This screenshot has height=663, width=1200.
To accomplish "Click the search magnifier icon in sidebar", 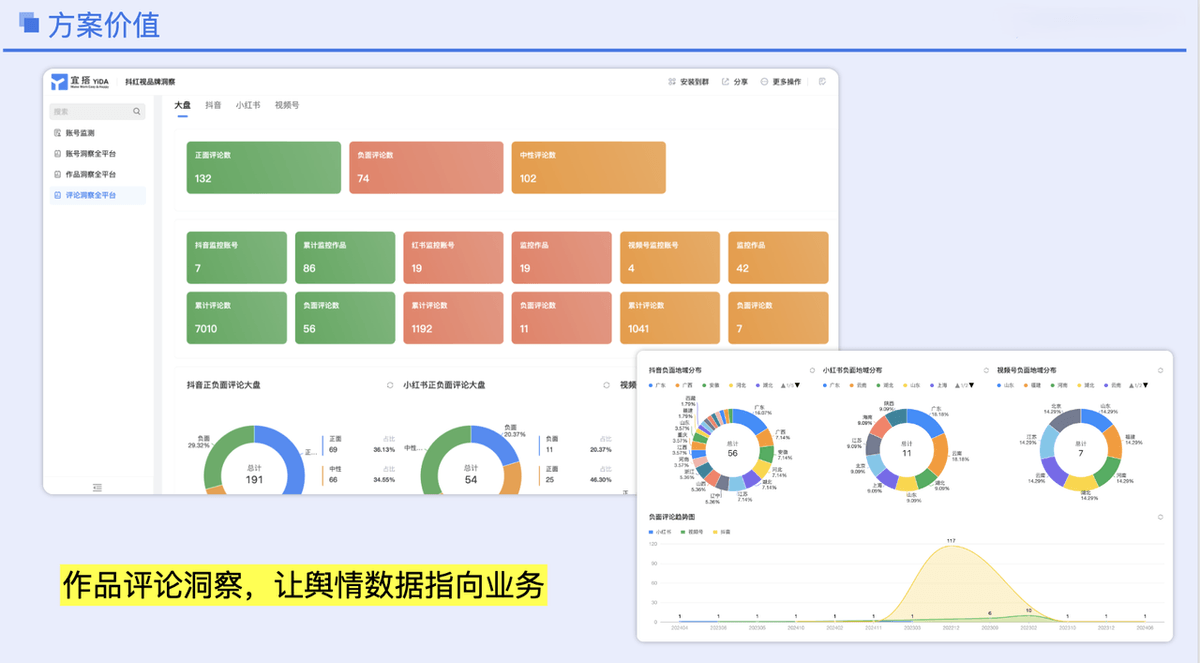I will coord(137,111).
